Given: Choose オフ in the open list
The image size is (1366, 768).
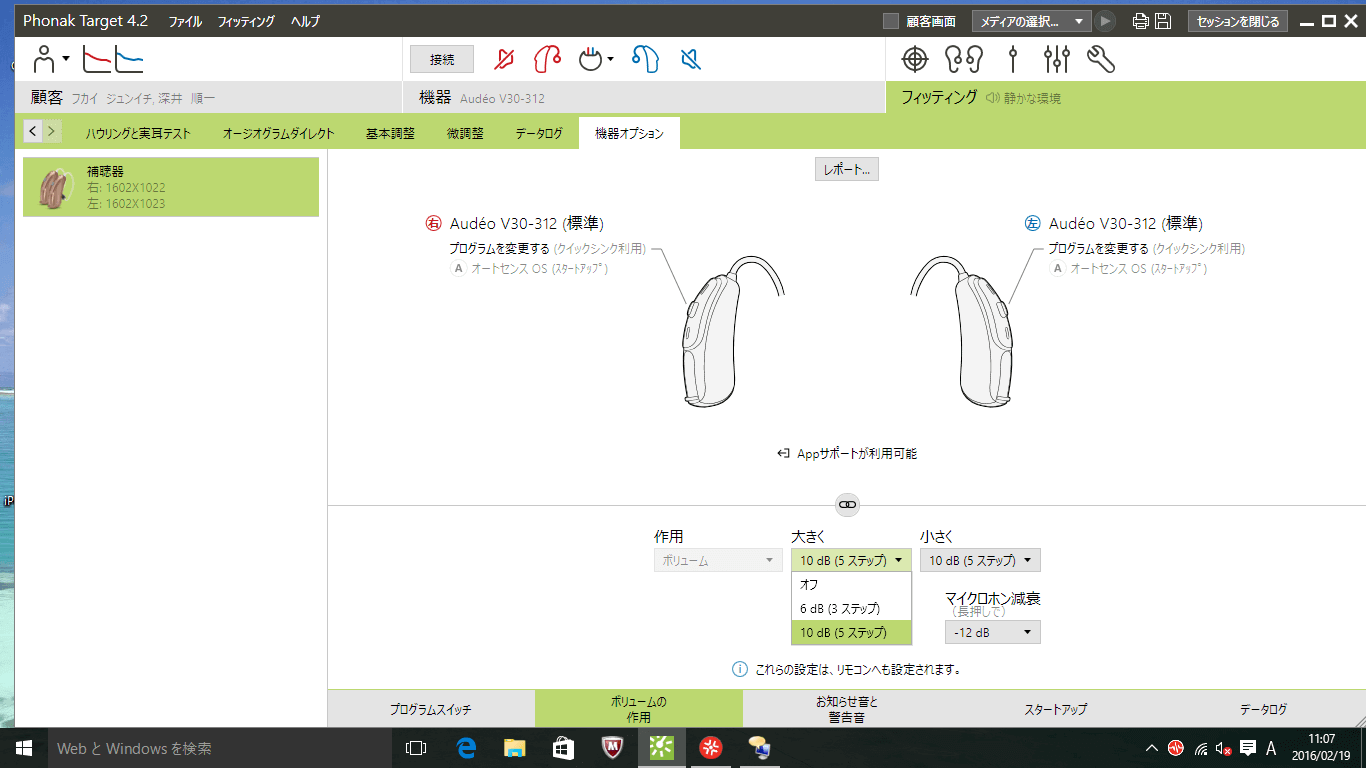Looking at the screenshot, I should pos(851,584).
